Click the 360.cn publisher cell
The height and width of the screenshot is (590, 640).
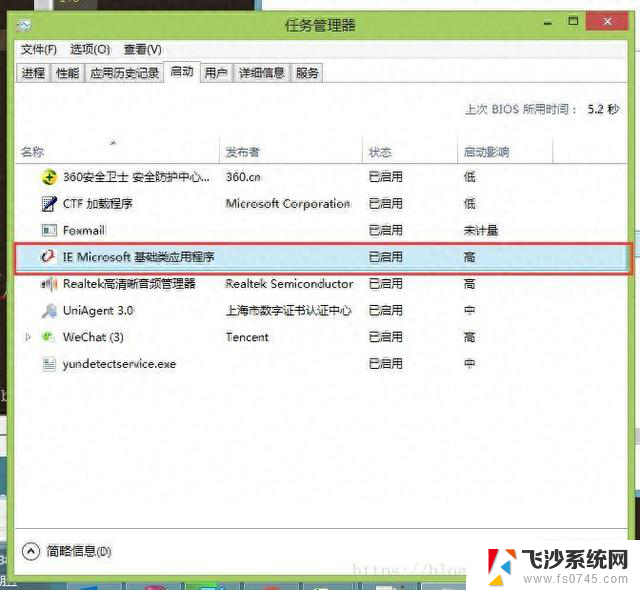(243, 177)
